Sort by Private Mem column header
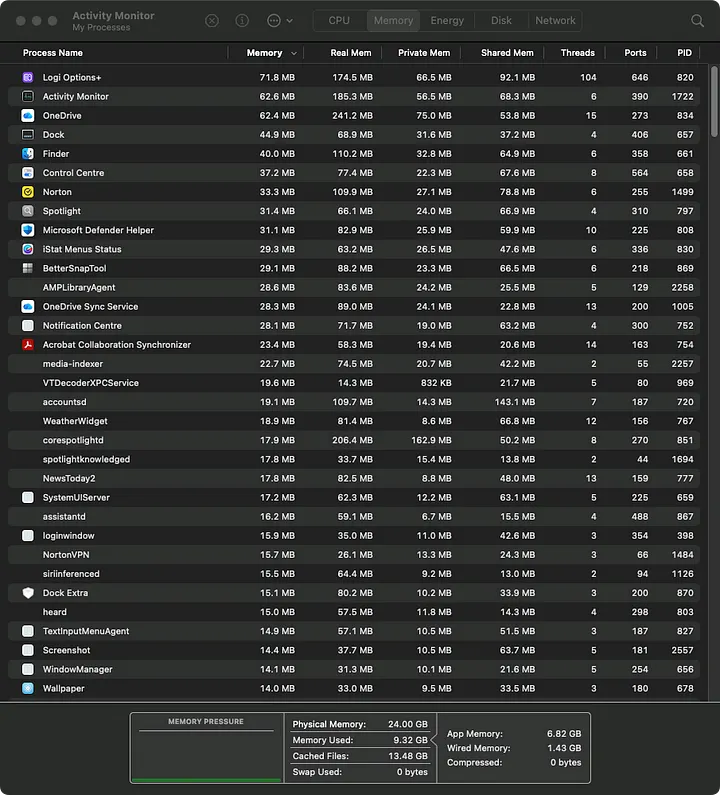The image size is (720, 795). [424, 53]
